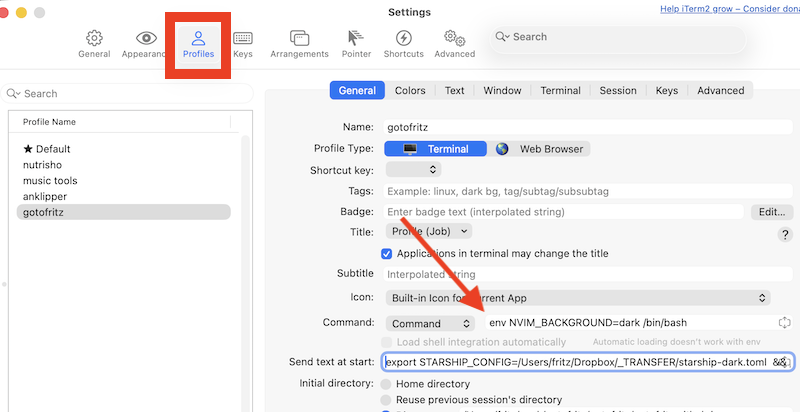
Task: Select the Terminal profile type
Action: click(x=435, y=149)
